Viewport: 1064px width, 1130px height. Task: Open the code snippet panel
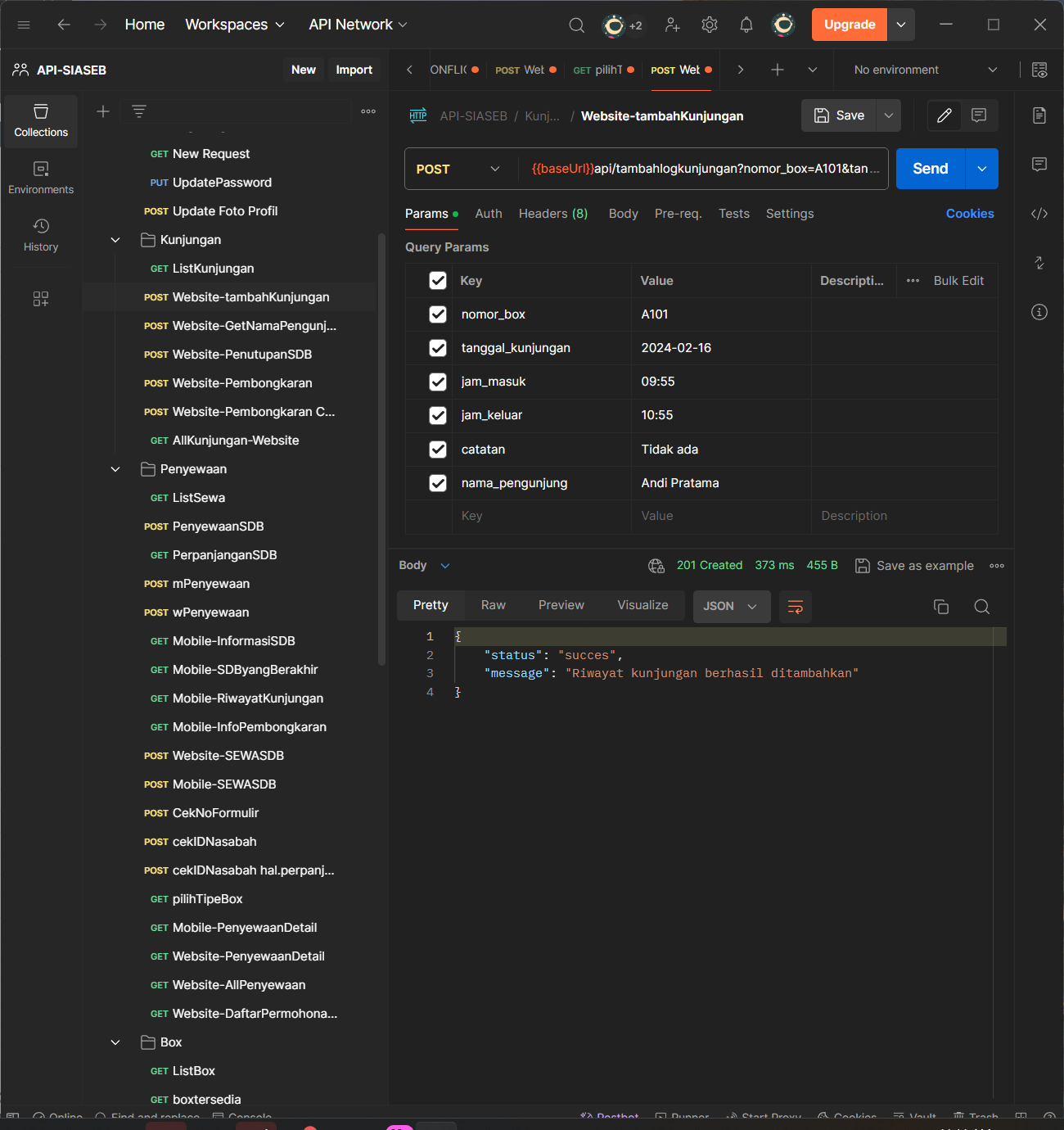click(x=1039, y=214)
